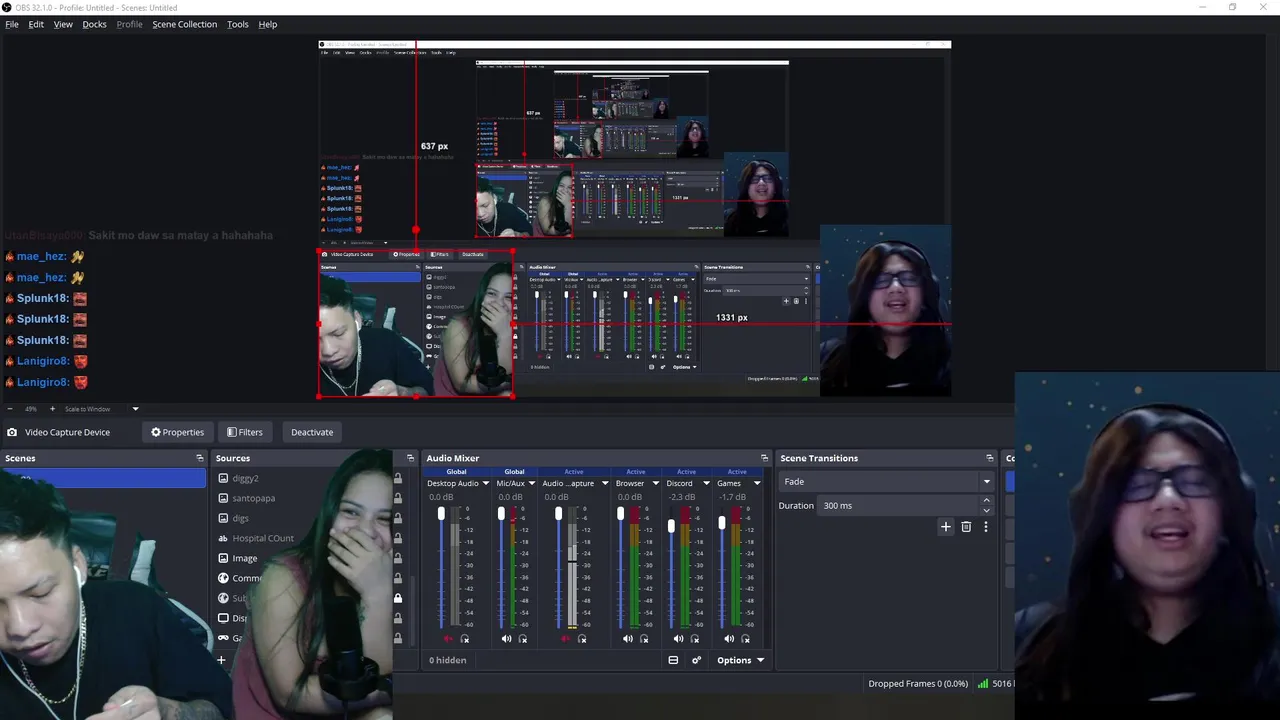
Task: Open the Scene Collection menu
Action: (x=184, y=24)
